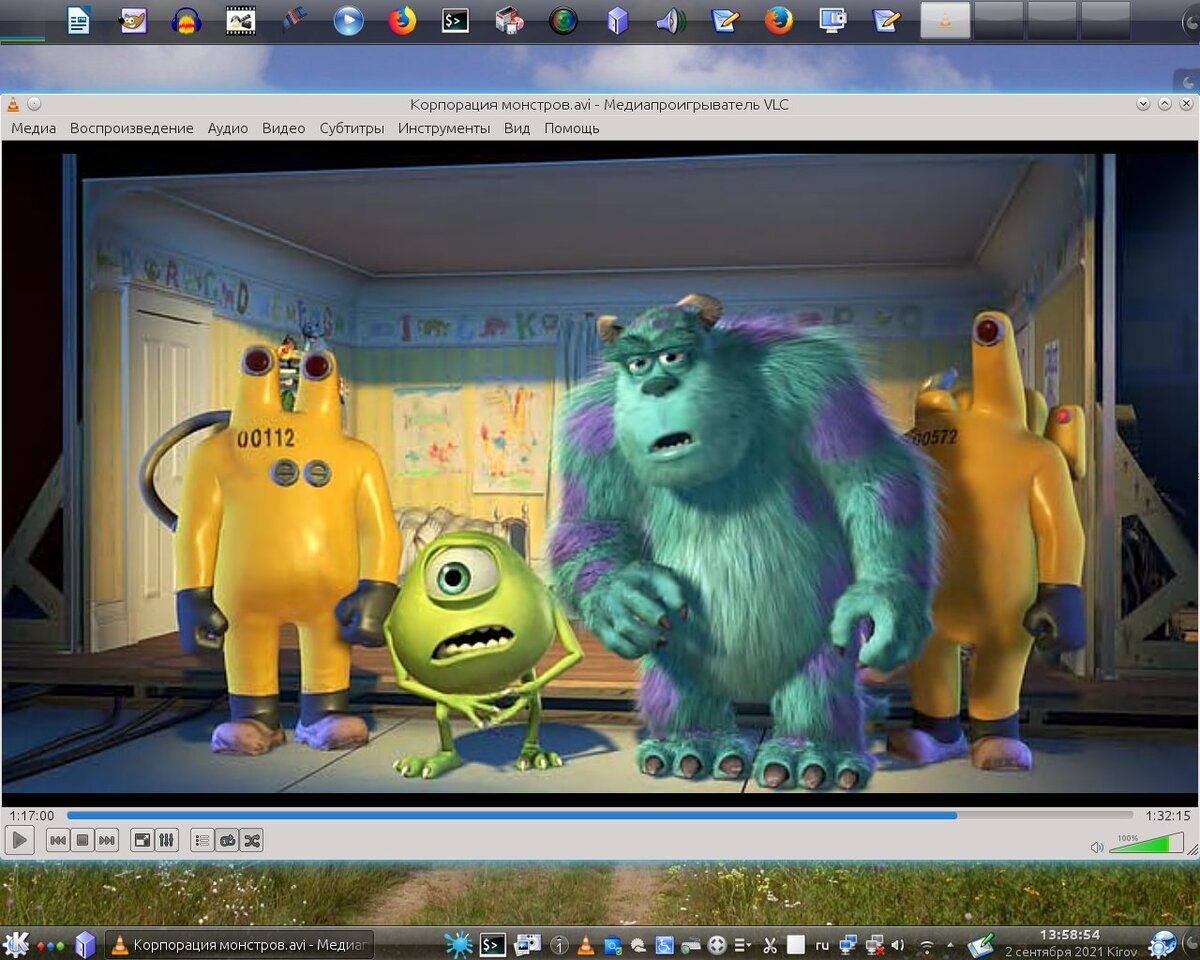Launch GIMP from top panel
This screenshot has height=960, width=1200.
pyautogui.click(x=133, y=20)
